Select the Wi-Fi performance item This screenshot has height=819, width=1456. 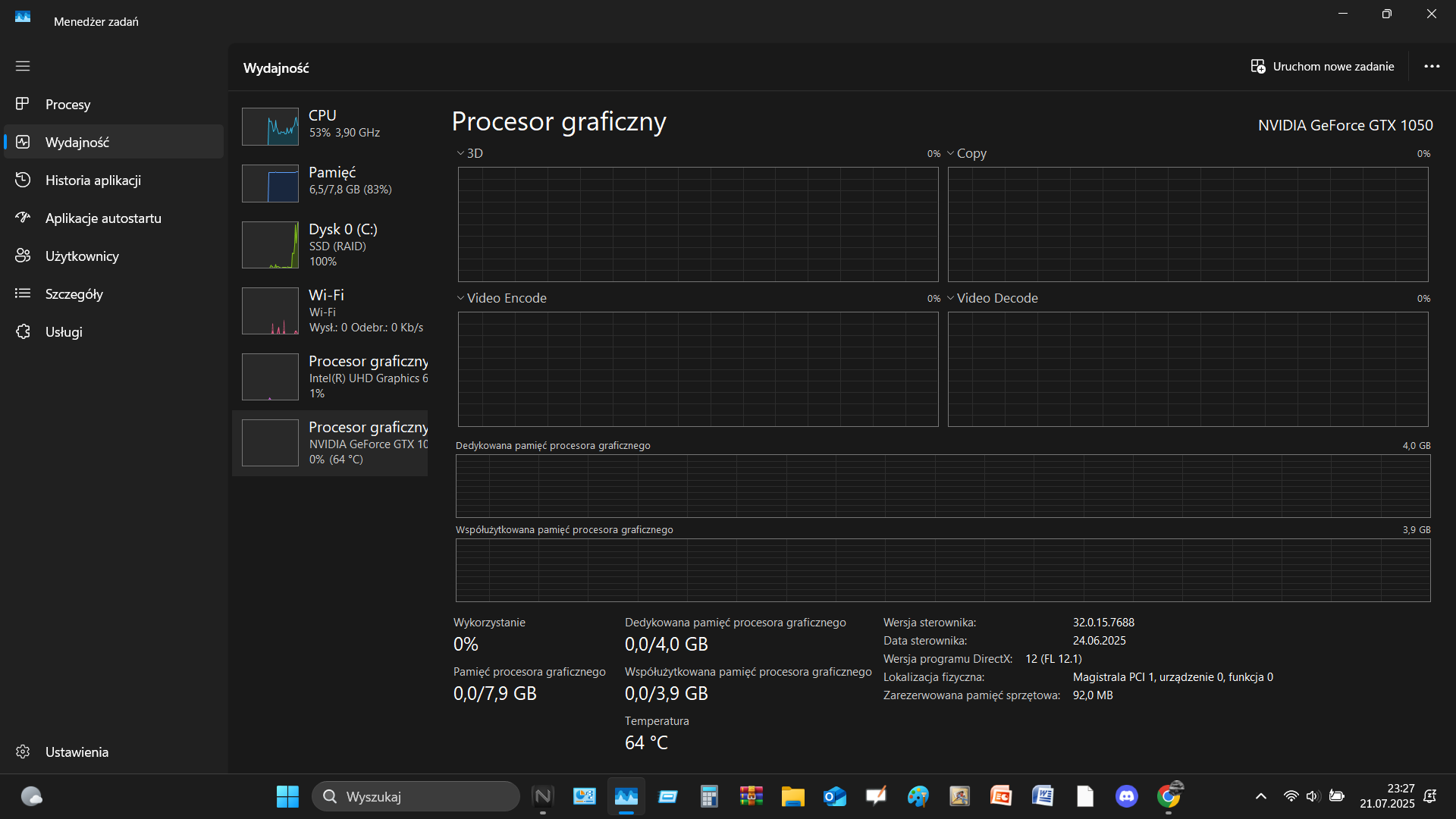point(330,311)
